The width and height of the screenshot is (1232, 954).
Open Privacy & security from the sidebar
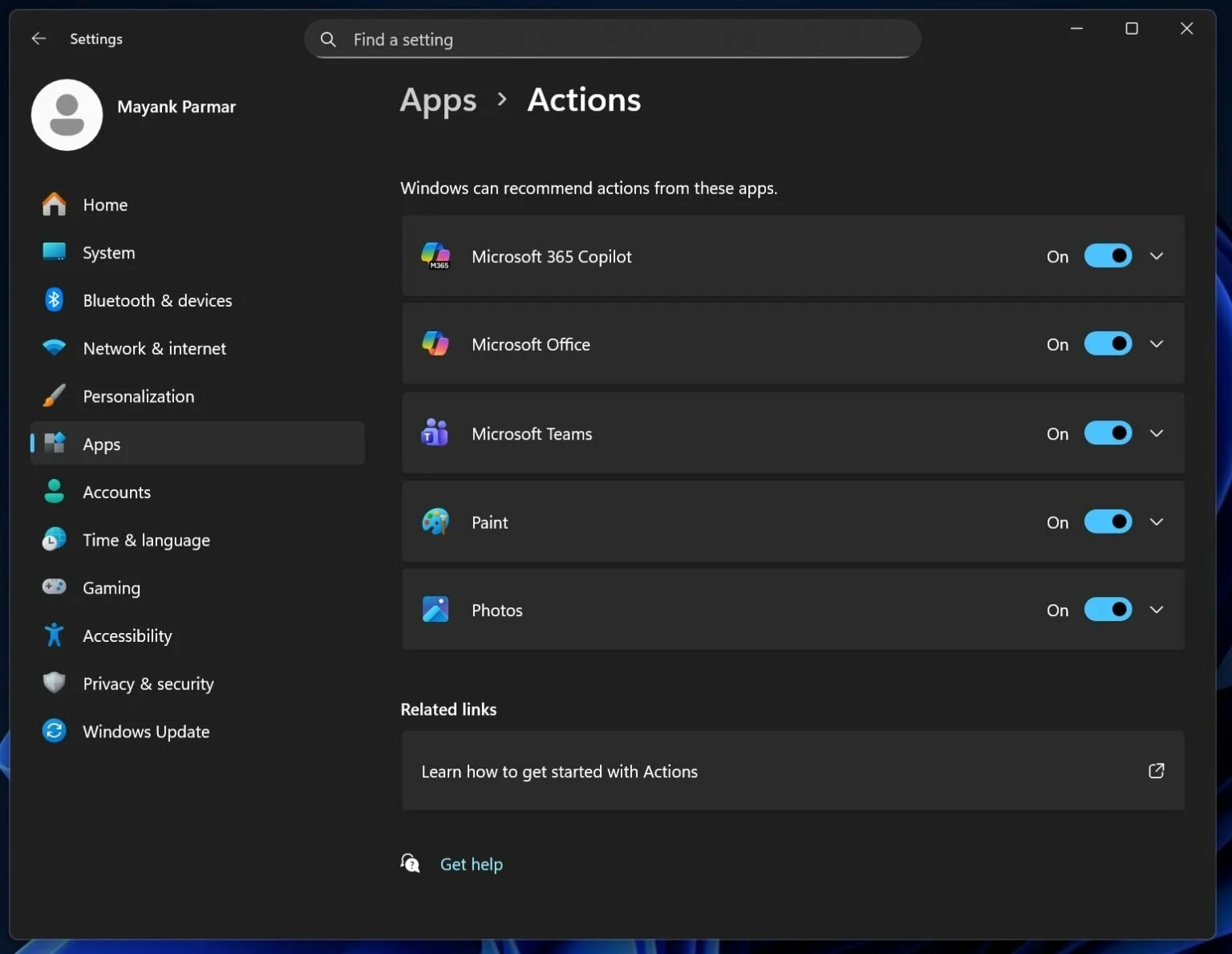tap(148, 683)
